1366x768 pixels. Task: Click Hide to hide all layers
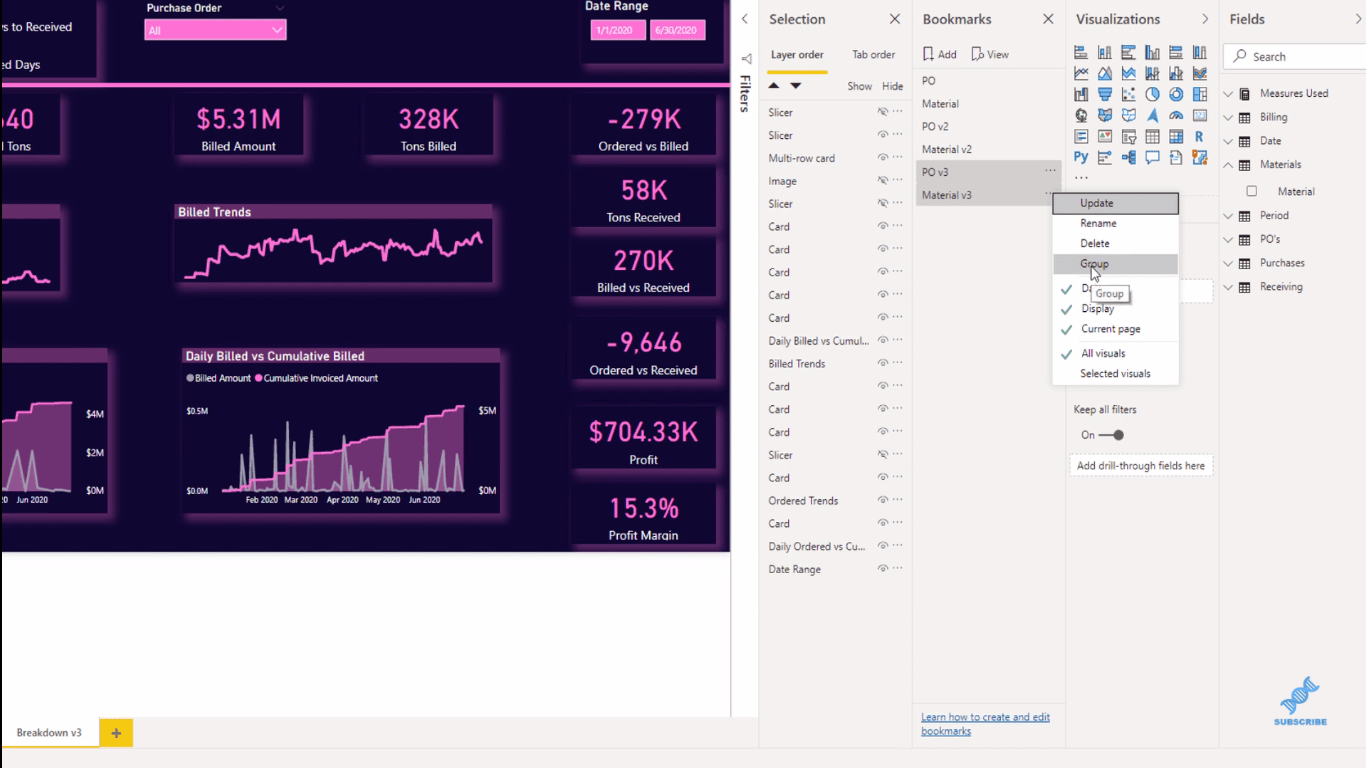(892, 87)
